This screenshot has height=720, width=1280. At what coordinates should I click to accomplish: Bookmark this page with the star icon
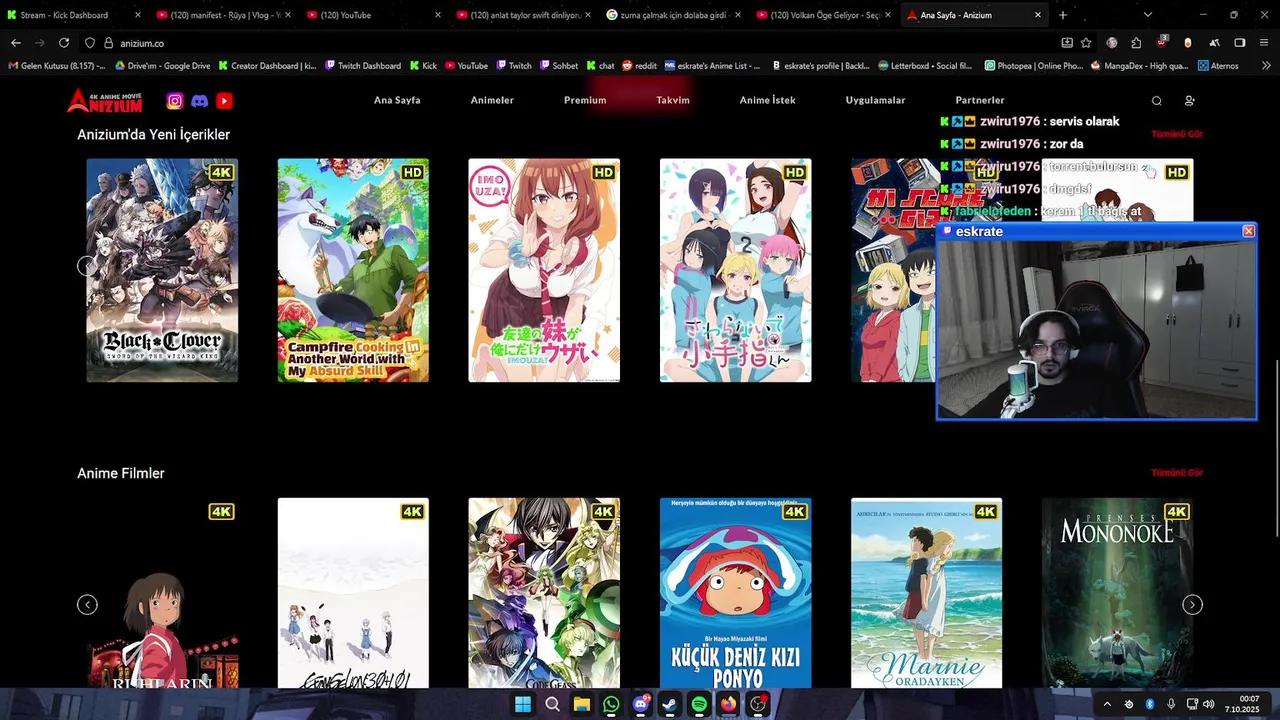pos(1086,43)
